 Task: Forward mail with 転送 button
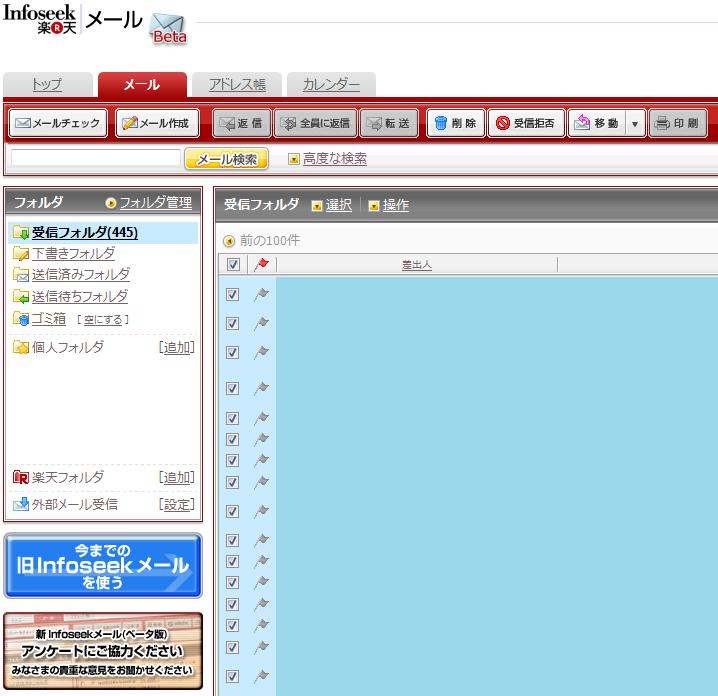(389, 123)
